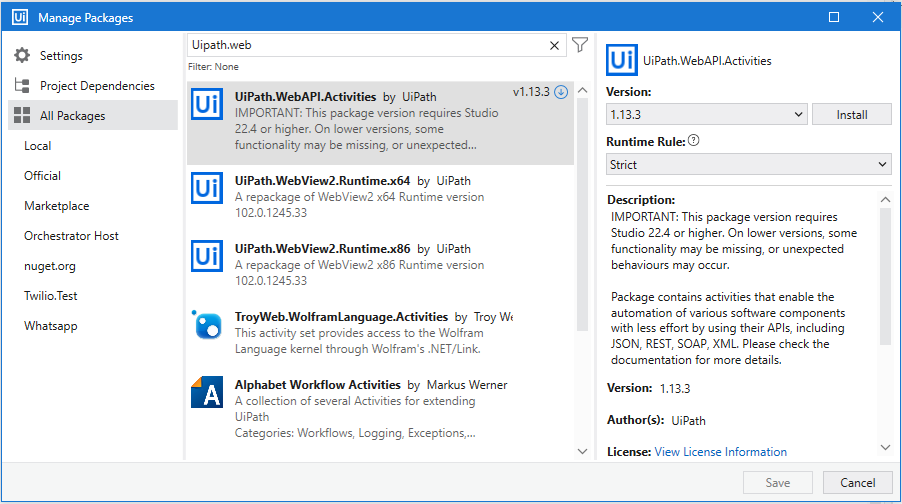Select UiPath.WebAPI.Activities package title

tap(305, 97)
